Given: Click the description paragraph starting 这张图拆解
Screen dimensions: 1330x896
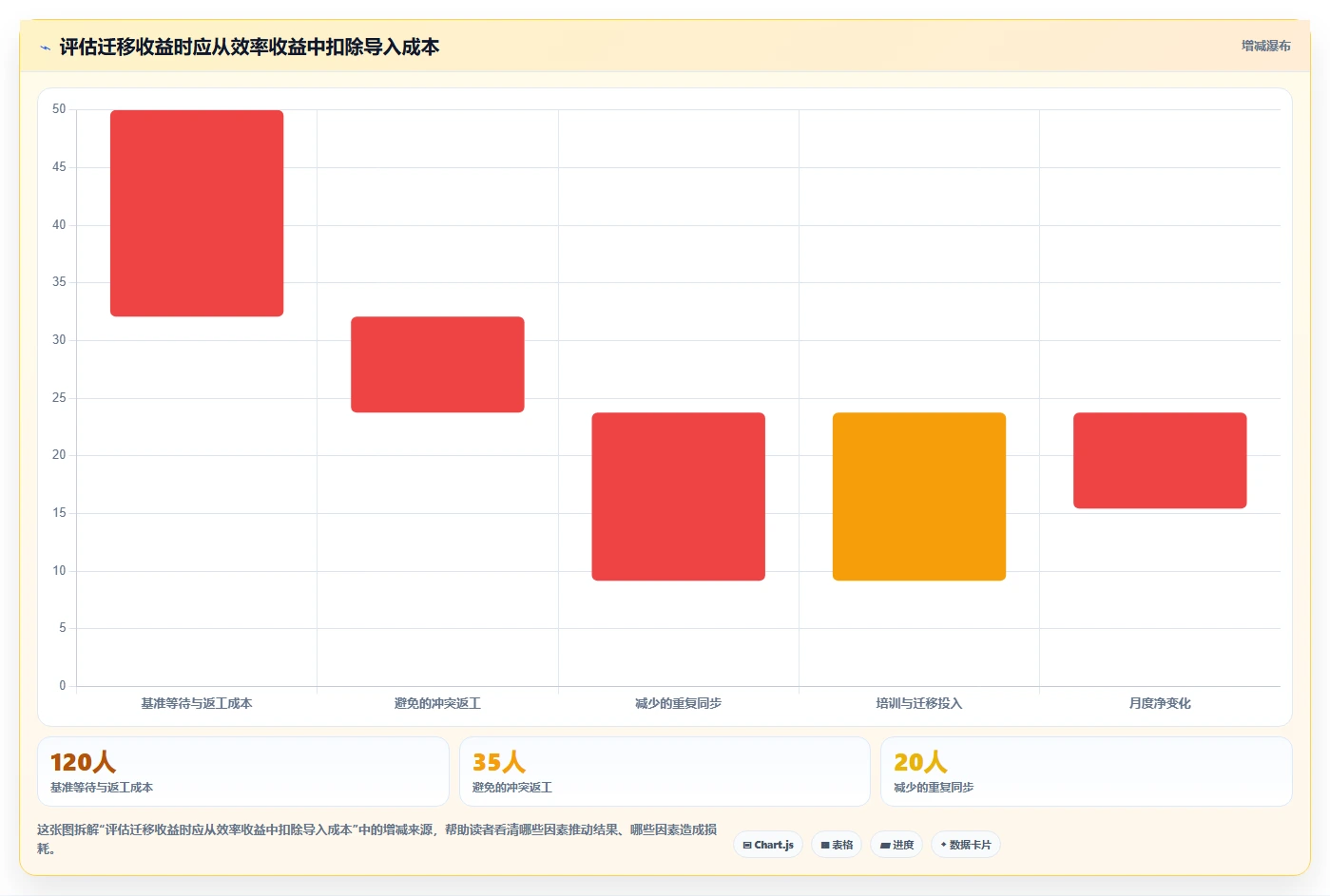Looking at the screenshot, I should (x=377, y=839).
